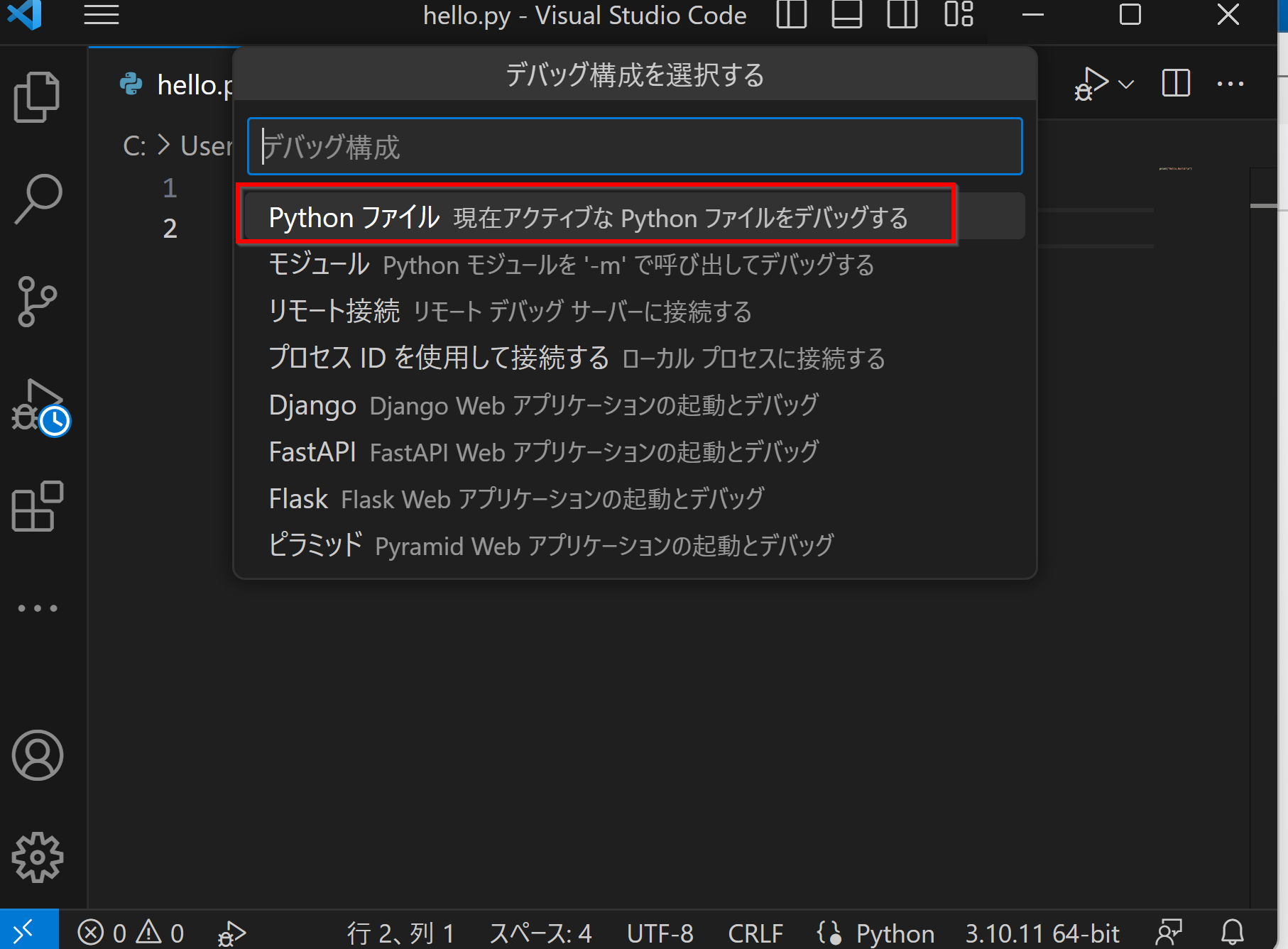Image resolution: width=1288 pixels, height=949 pixels.
Task: Open feedback icon in status bar
Action: [x=1169, y=933]
